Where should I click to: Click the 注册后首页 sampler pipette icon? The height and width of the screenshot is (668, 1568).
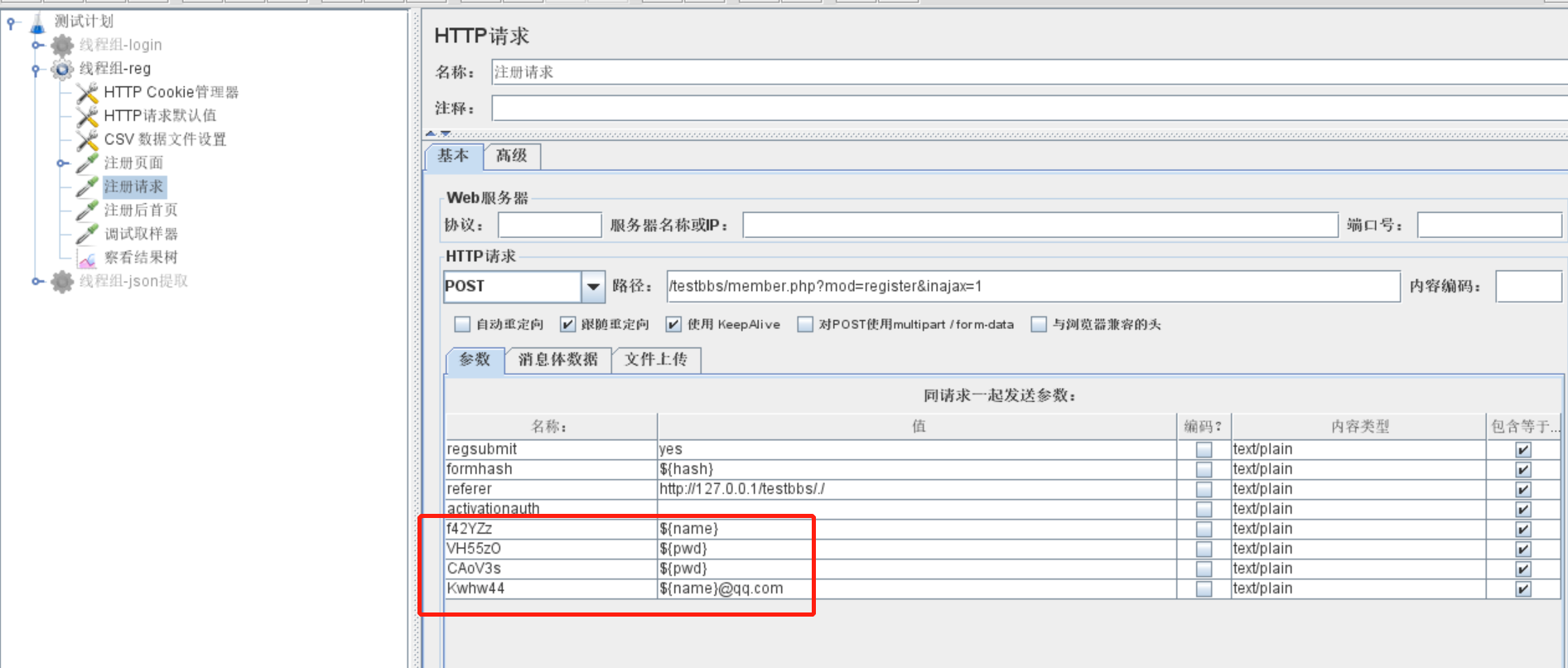(87, 211)
